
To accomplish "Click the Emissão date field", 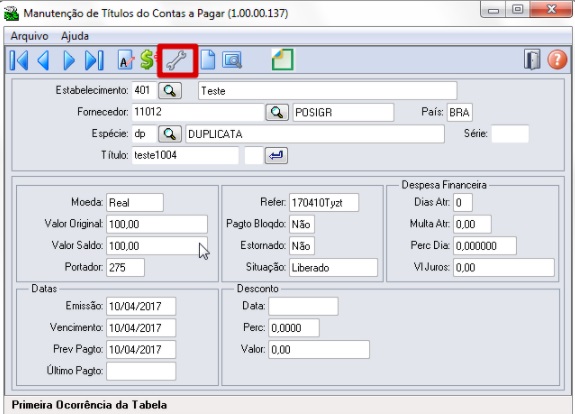I will [141, 306].
